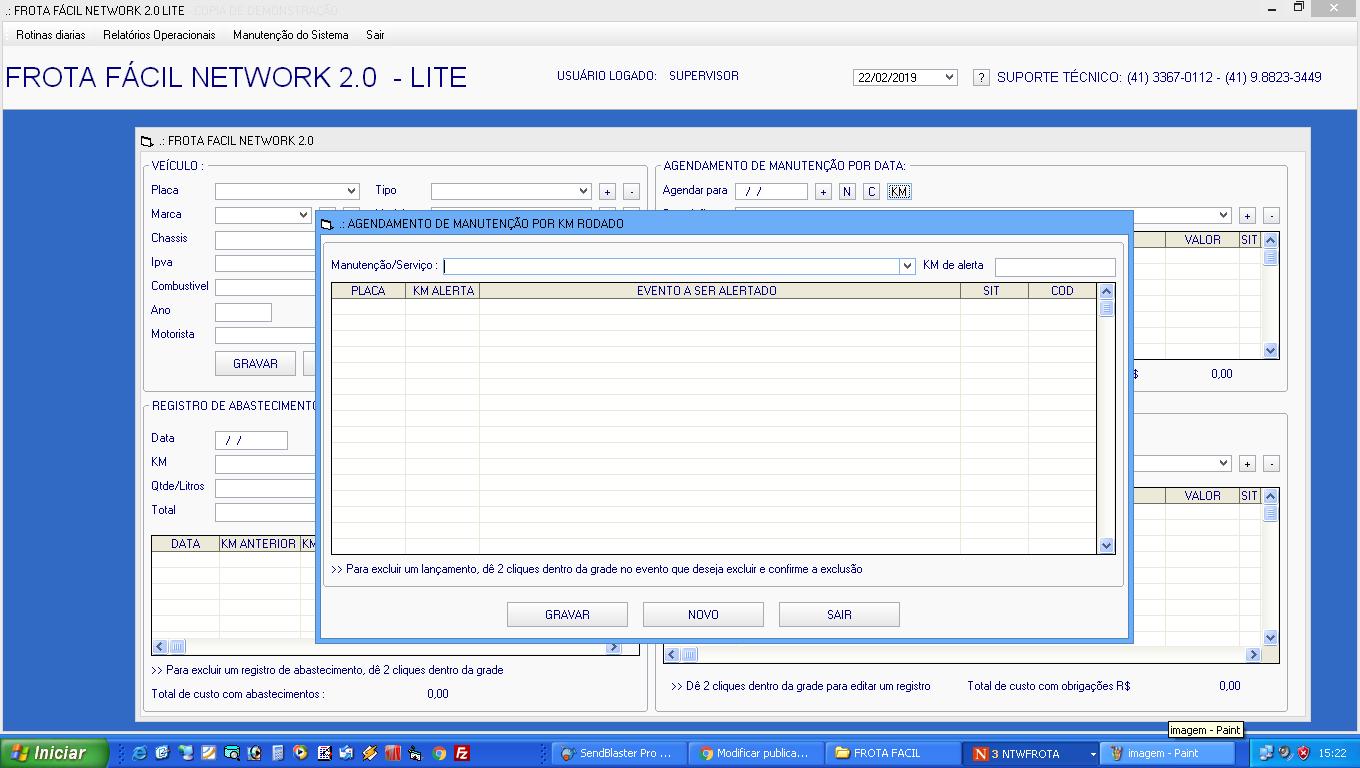Click inside the KM de alerta input field

click(1055, 266)
